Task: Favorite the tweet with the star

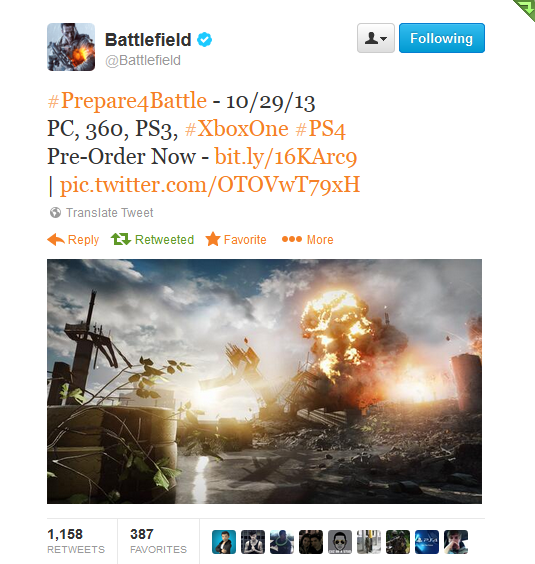Action: pos(236,240)
